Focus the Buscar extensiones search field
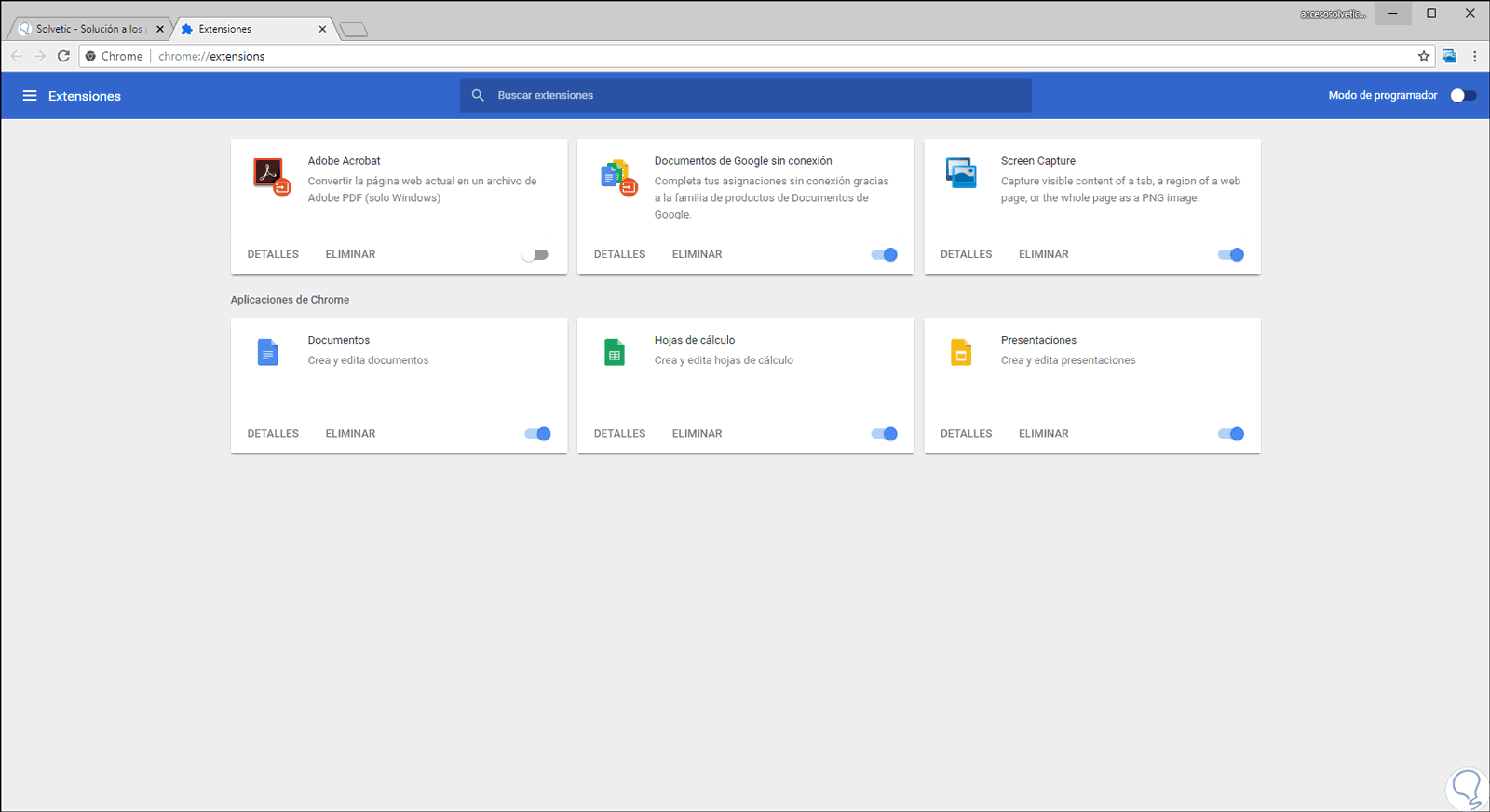Image resolution: width=1490 pixels, height=812 pixels. (745, 95)
